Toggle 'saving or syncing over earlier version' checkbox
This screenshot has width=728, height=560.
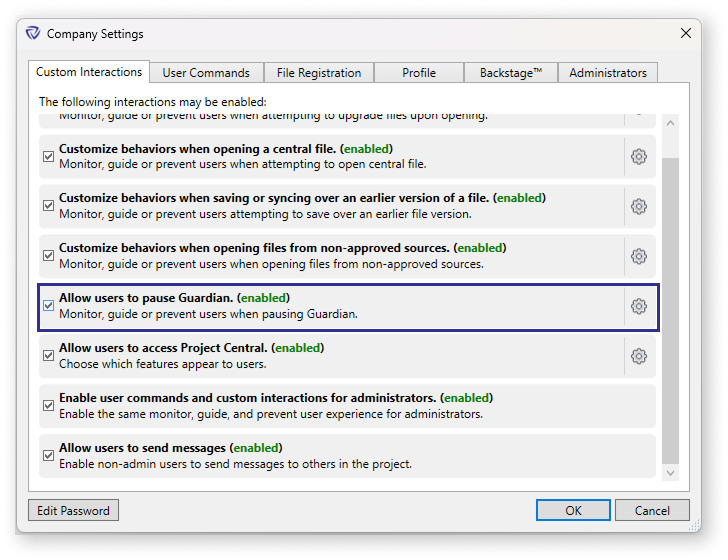48,206
